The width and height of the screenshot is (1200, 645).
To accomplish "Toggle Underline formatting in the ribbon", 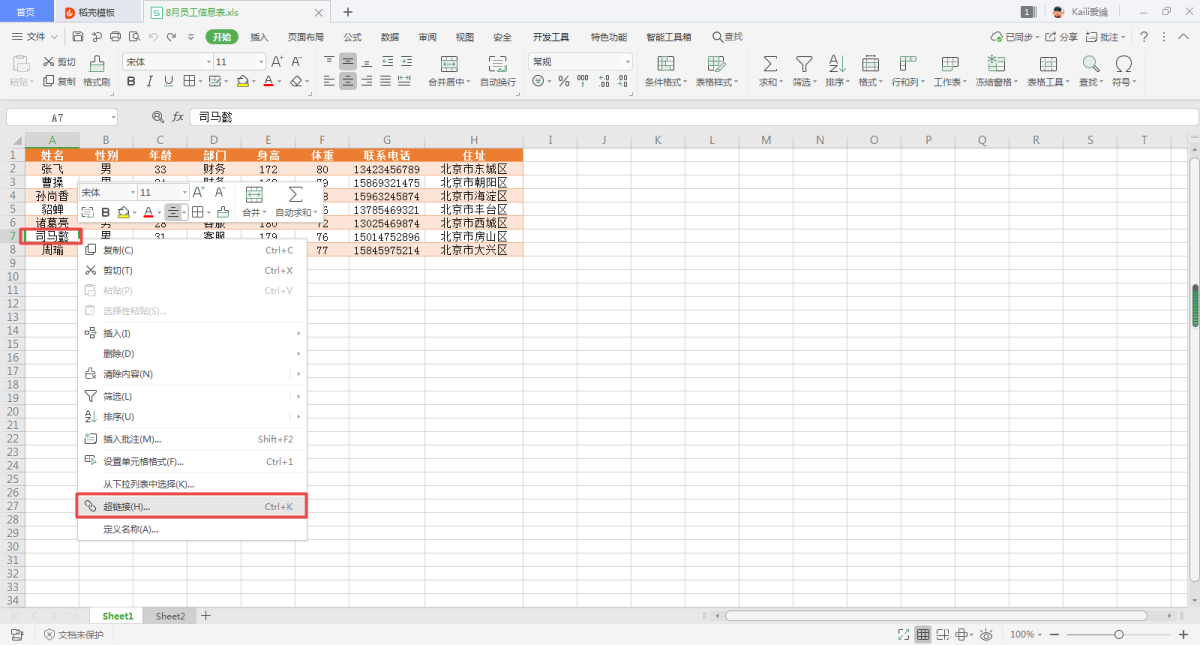I will click(168, 81).
